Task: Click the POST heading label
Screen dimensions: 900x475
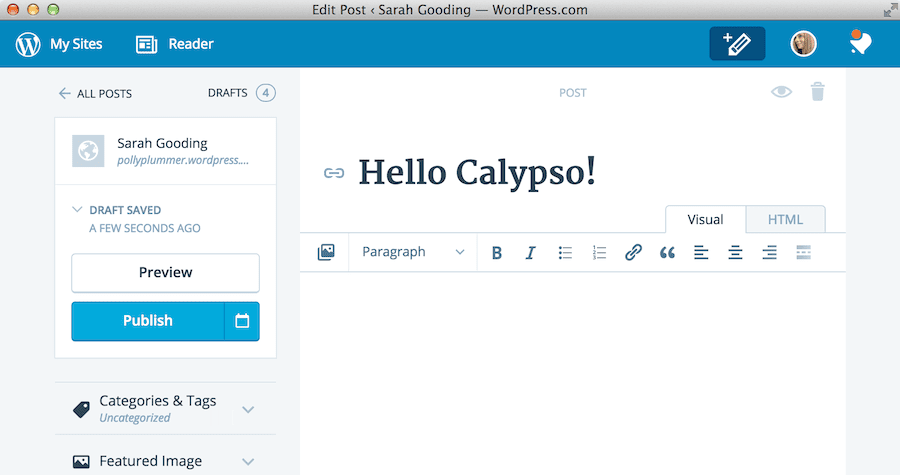Action: pyautogui.click(x=573, y=93)
